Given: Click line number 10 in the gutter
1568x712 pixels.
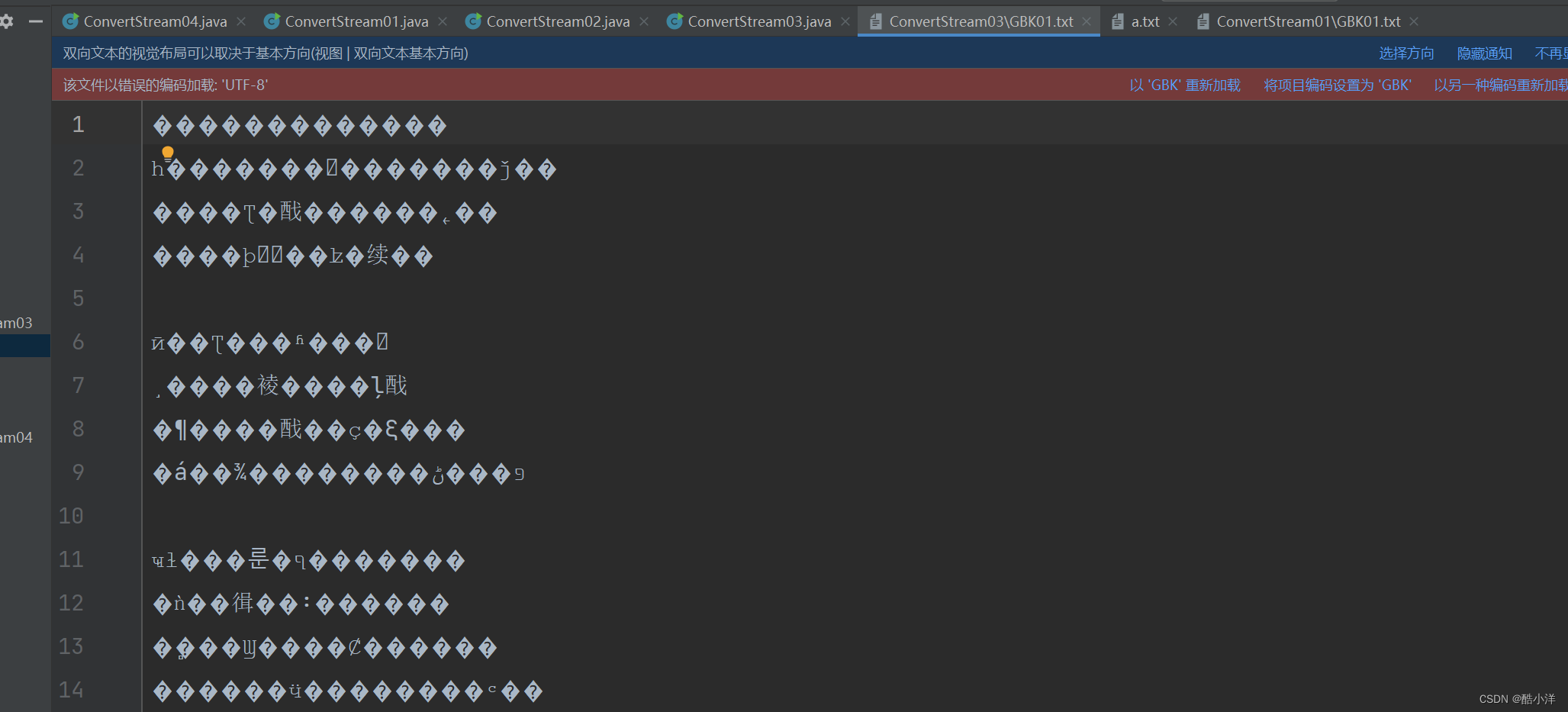Looking at the screenshot, I should coord(71,516).
